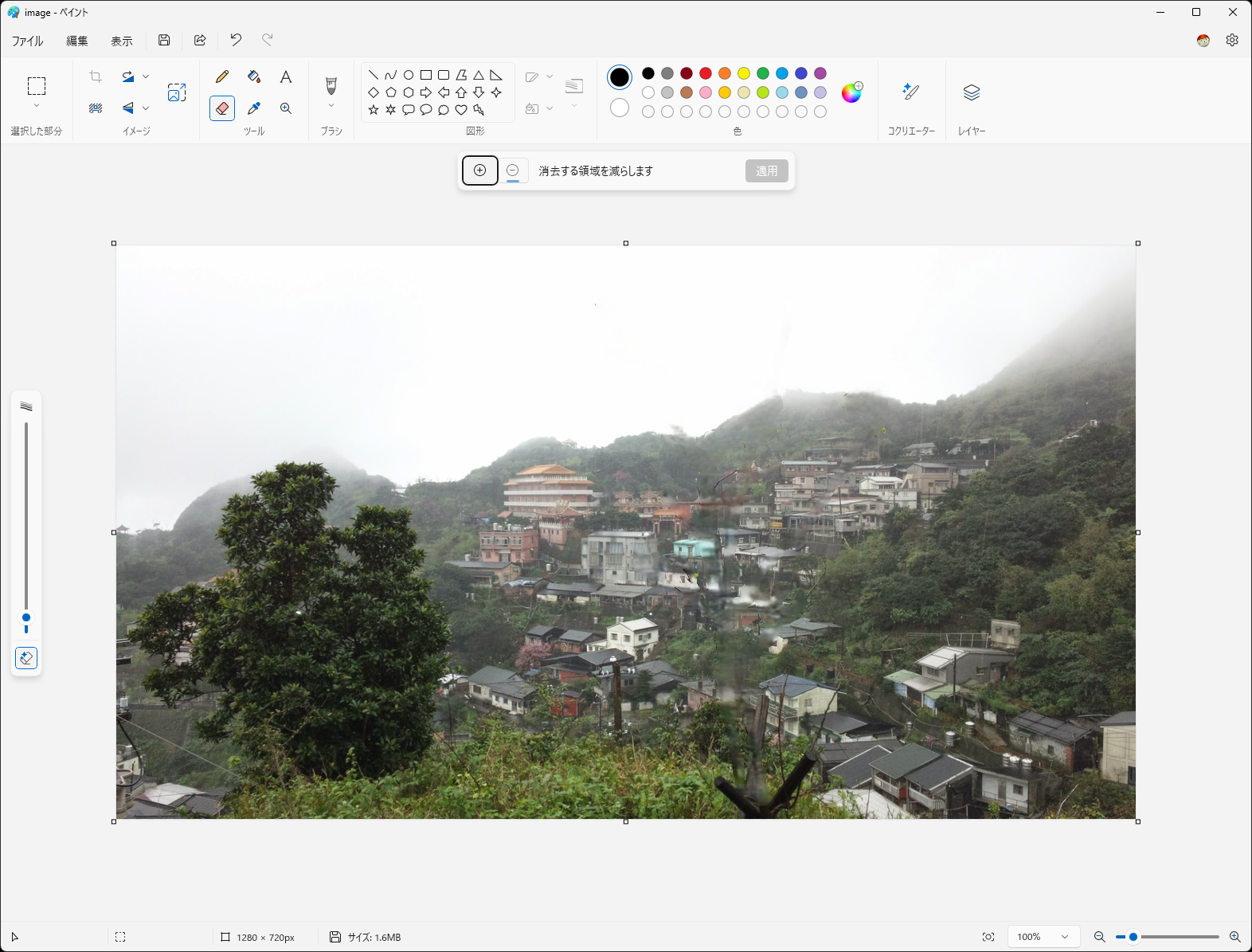Open the edit colors wheel
The height and width of the screenshot is (952, 1252).
click(x=851, y=92)
